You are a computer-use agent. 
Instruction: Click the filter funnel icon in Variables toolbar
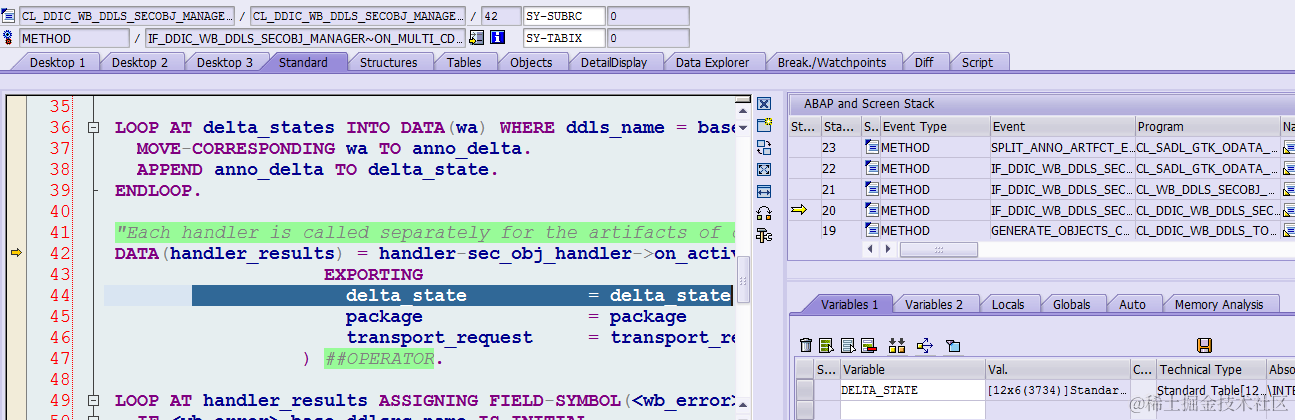coord(953,345)
